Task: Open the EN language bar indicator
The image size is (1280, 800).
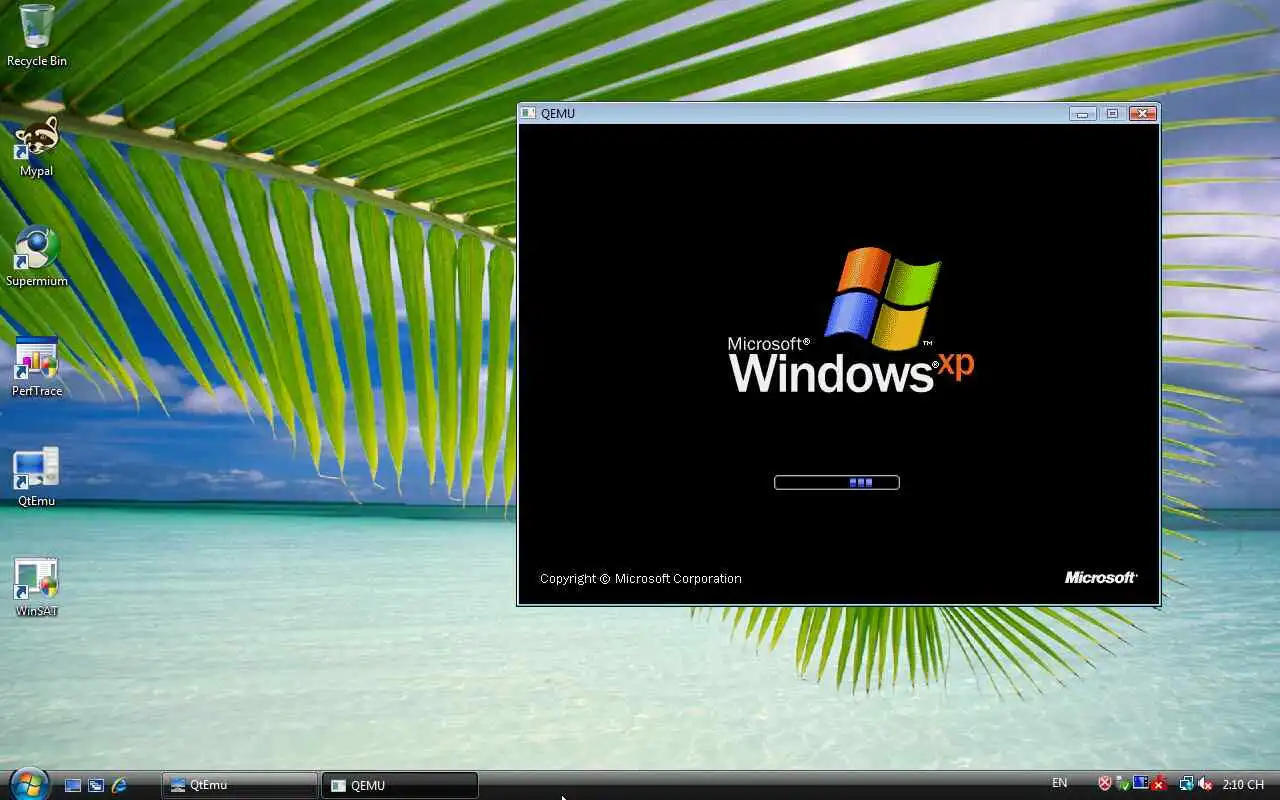Action: [x=1059, y=783]
